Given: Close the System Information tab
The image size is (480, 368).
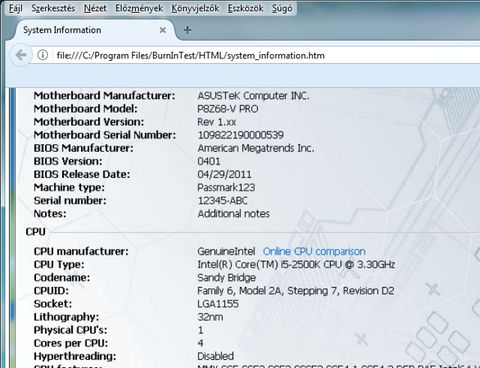Looking at the screenshot, I should [163, 30].
